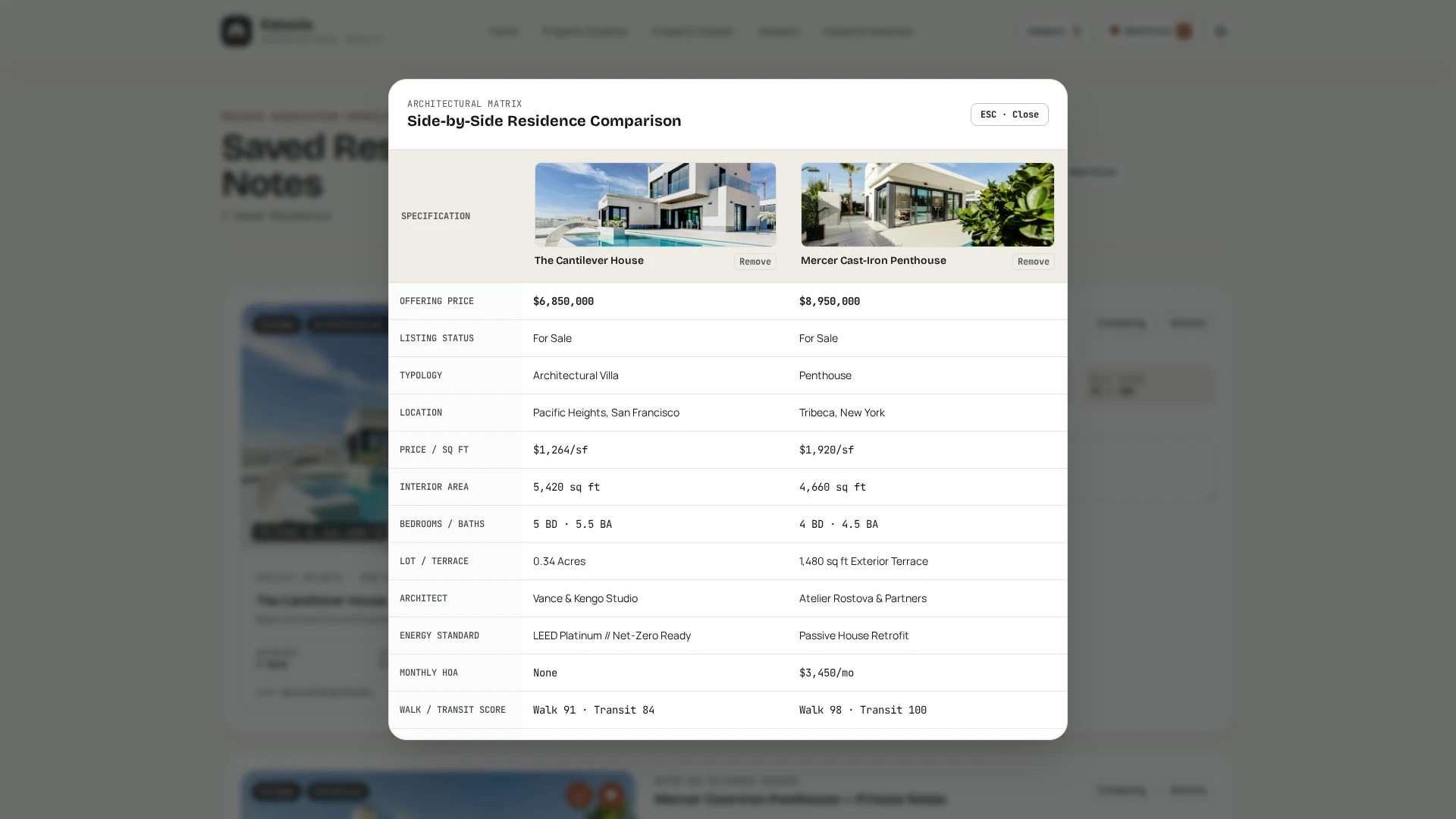The image size is (1456, 819).
Task: Click 'Passive House Retrofit' value
Action: (x=854, y=635)
